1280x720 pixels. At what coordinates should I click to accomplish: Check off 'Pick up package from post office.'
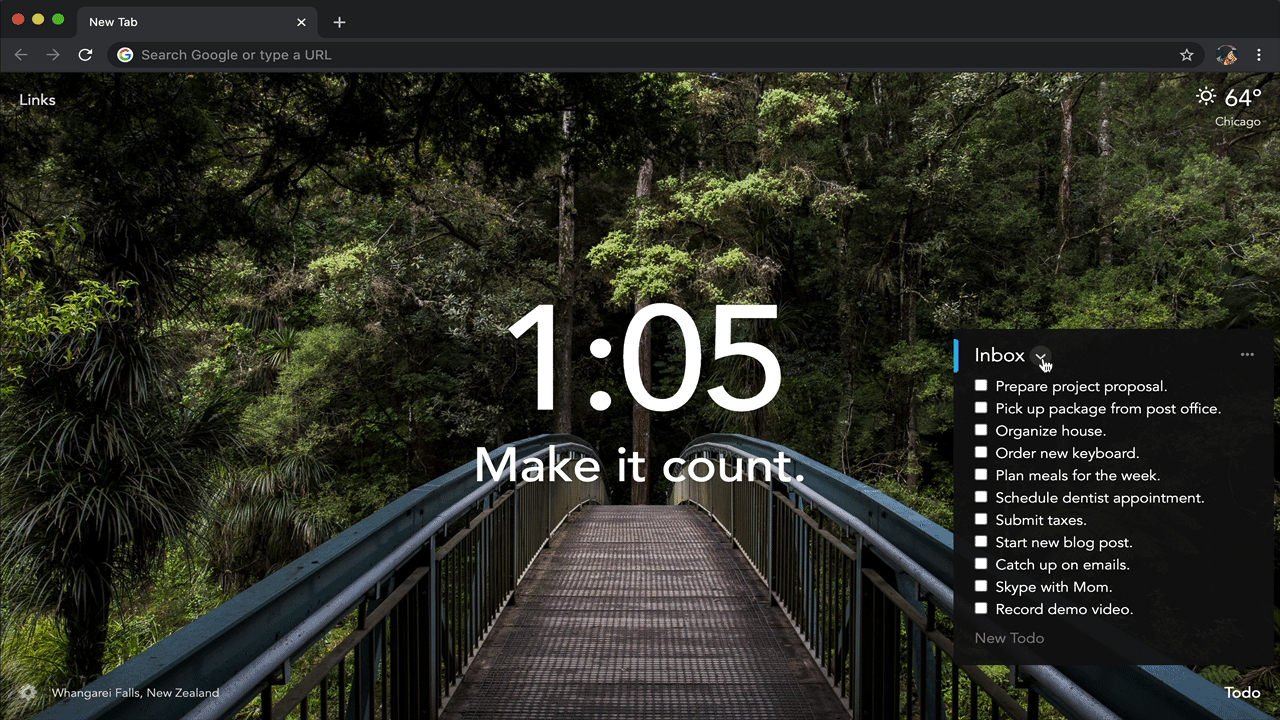(981, 407)
